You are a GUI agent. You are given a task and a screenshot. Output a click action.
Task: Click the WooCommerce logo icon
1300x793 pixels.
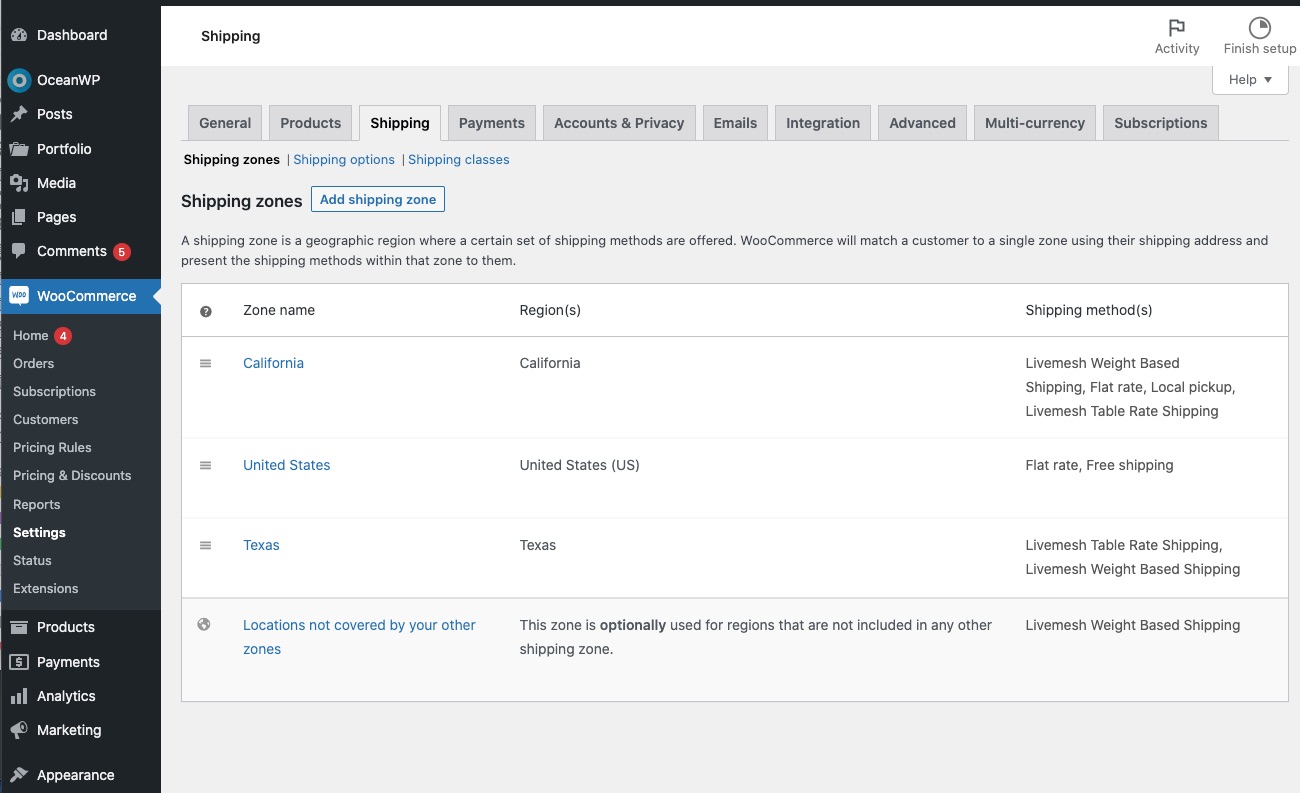(x=19, y=296)
